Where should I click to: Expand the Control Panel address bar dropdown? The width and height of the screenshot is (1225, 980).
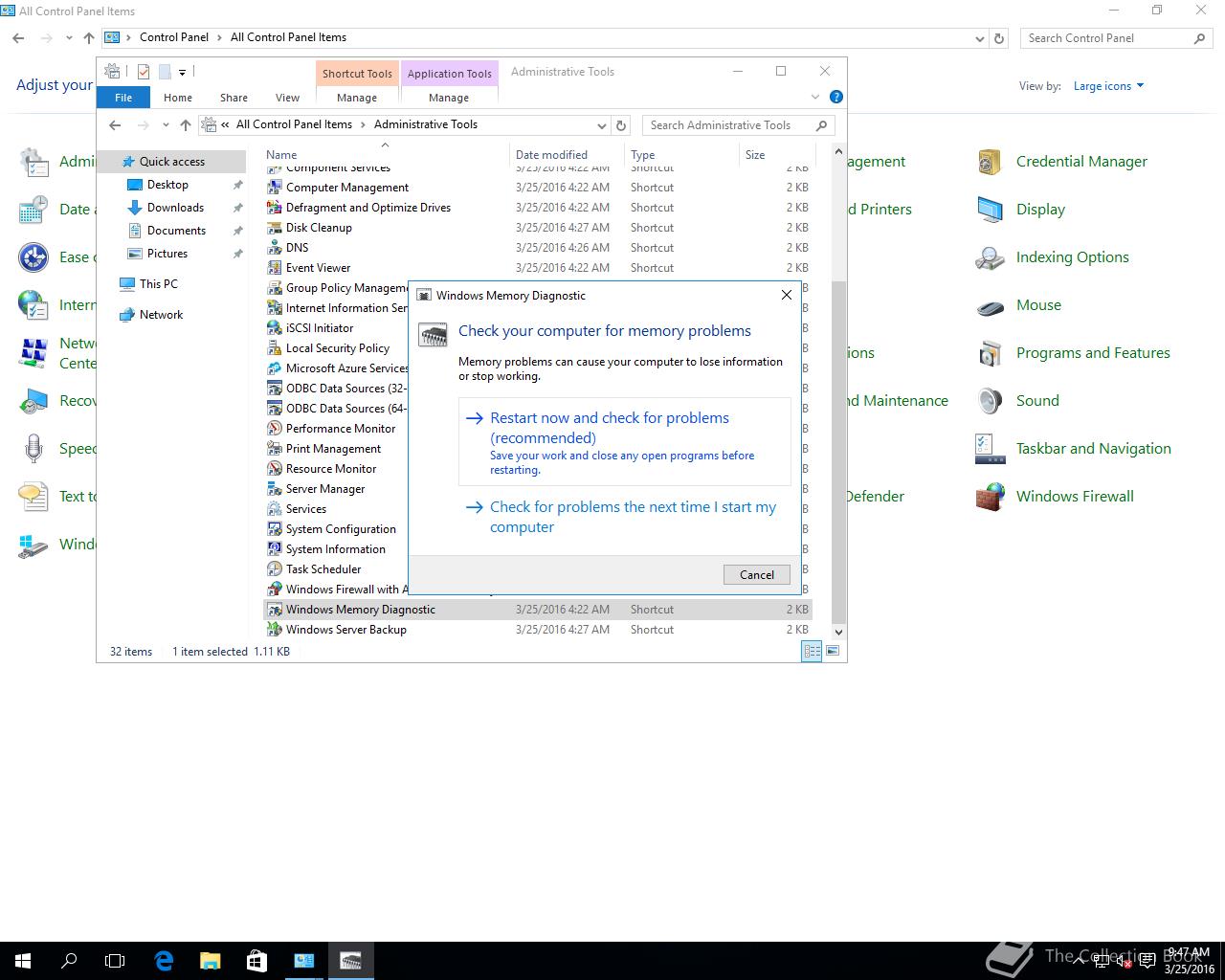[979, 38]
